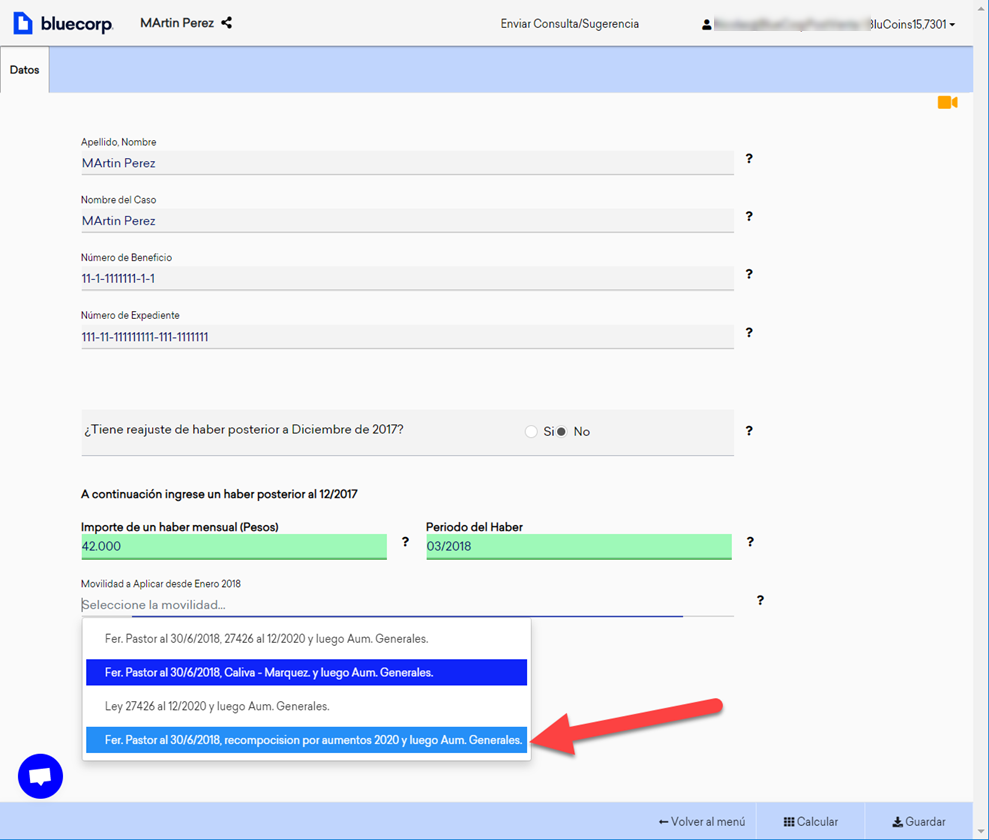Image resolution: width=989 pixels, height=840 pixels.
Task: Click the share icon beside MArtin Perez
Action: tap(226, 23)
